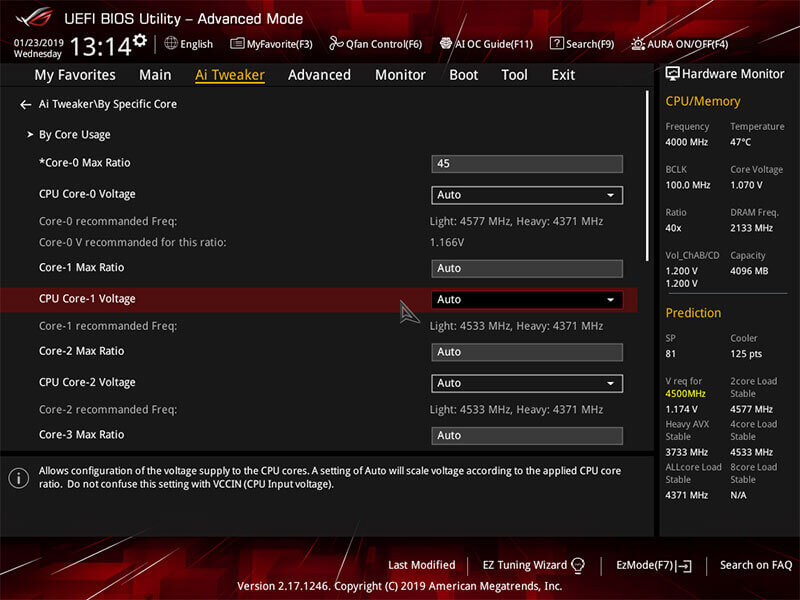Click the CPU Core-1 Voltage label
The height and width of the screenshot is (600, 800).
[87, 299]
